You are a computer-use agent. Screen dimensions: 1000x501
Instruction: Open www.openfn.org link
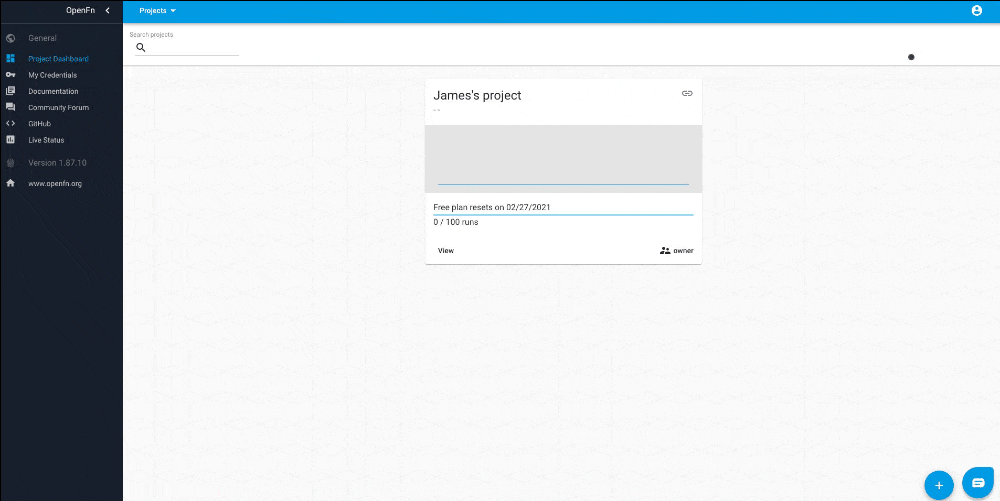point(55,184)
